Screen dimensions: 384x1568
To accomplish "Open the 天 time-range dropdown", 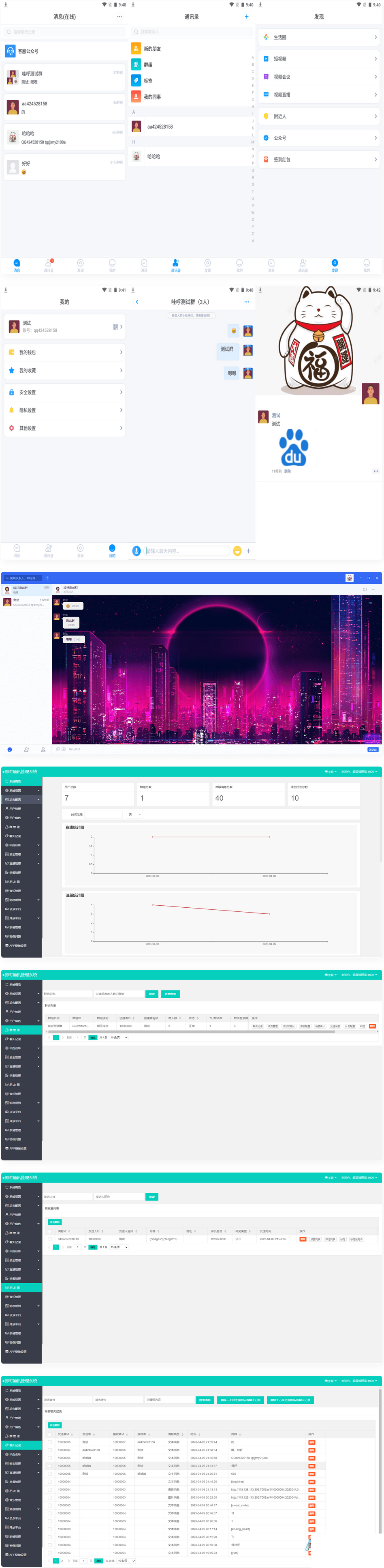I will click(134, 814).
